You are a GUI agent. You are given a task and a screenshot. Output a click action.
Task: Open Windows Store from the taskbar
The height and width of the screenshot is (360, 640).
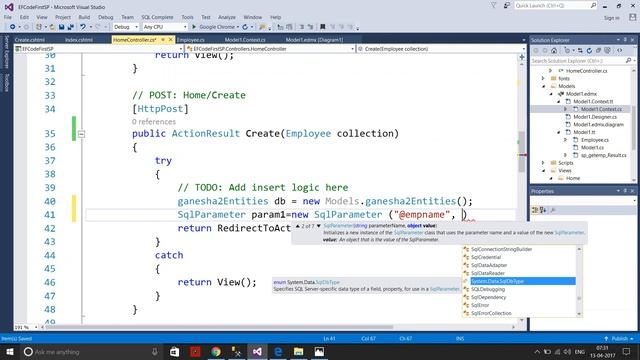point(174,351)
